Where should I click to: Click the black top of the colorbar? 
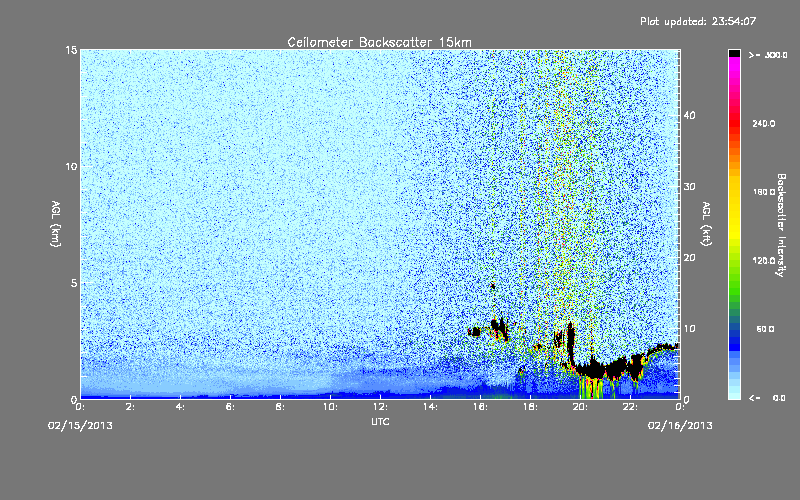pyautogui.click(x=734, y=53)
